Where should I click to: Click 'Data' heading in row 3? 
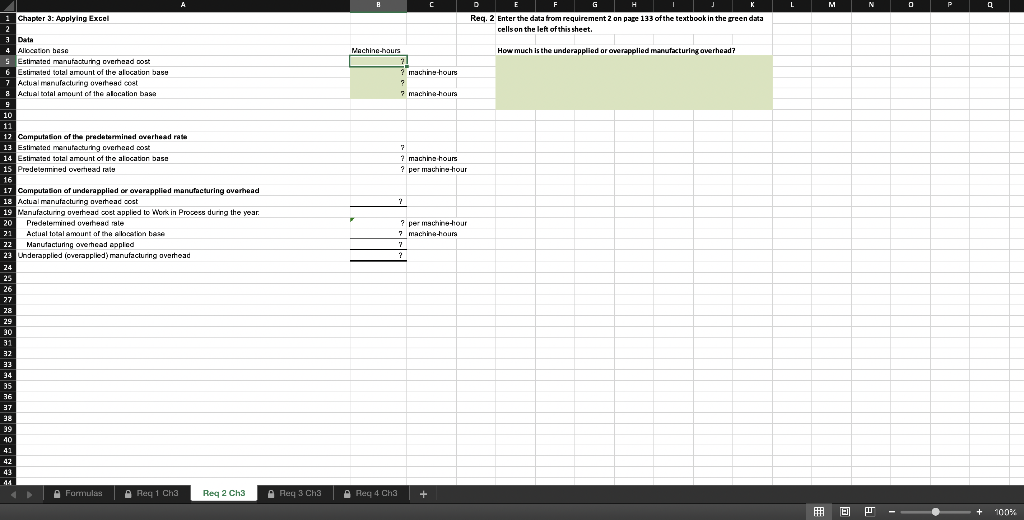[25, 40]
